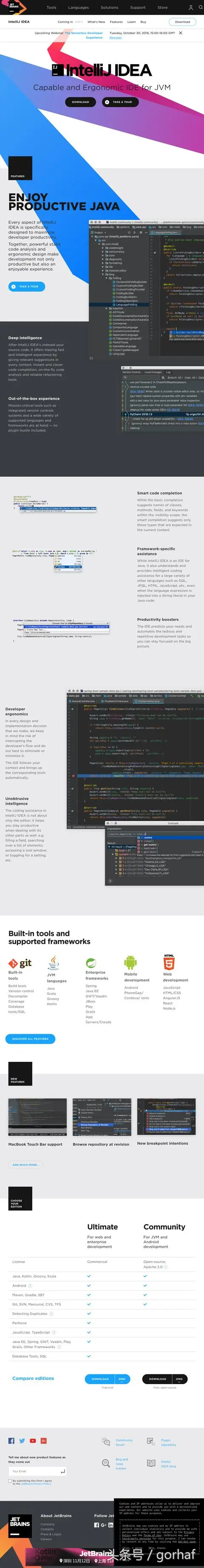Open the Languages menu
Viewport: 204px width, 1568px height.
click(x=79, y=8)
